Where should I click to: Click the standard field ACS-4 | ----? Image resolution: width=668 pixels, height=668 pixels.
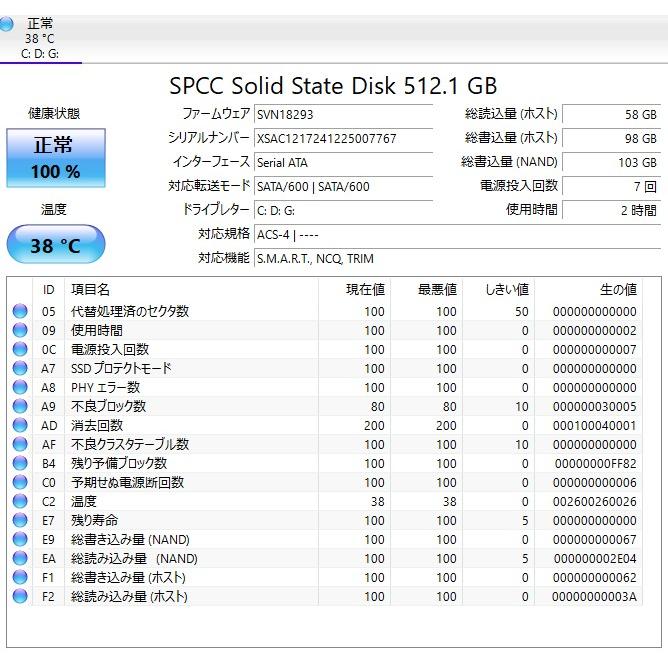[x=458, y=234]
